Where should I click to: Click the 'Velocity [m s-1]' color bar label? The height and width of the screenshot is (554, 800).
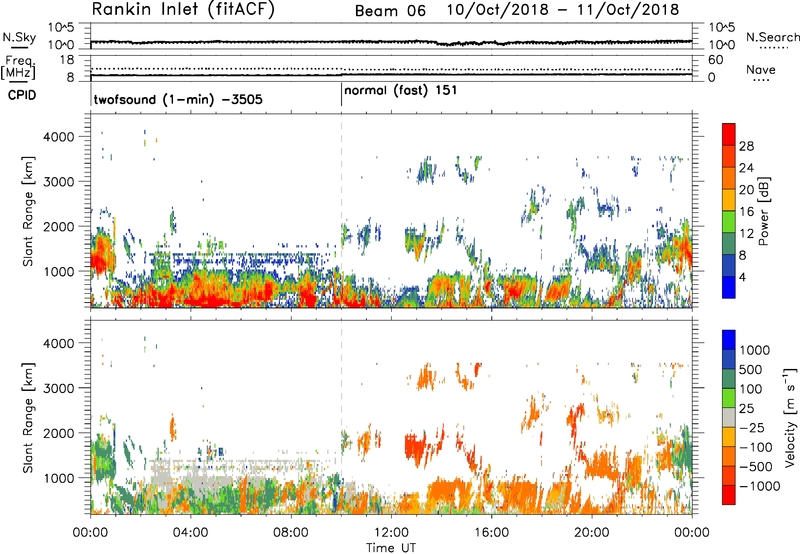(790, 417)
